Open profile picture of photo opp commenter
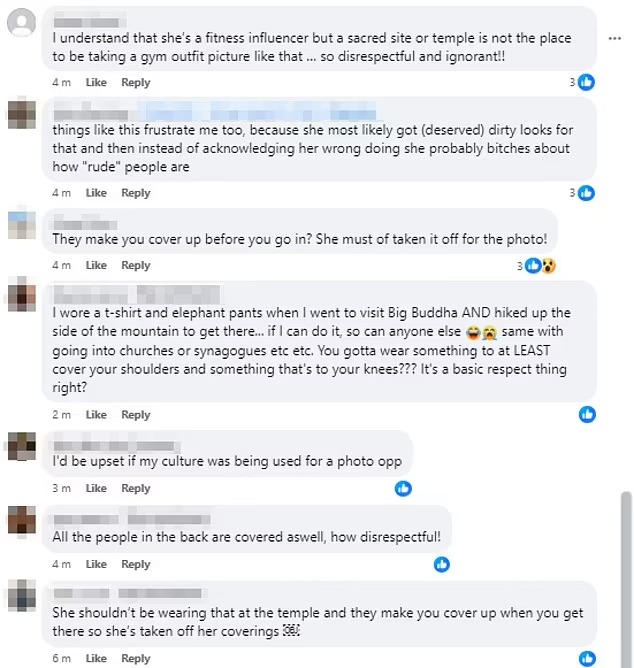 (22, 447)
